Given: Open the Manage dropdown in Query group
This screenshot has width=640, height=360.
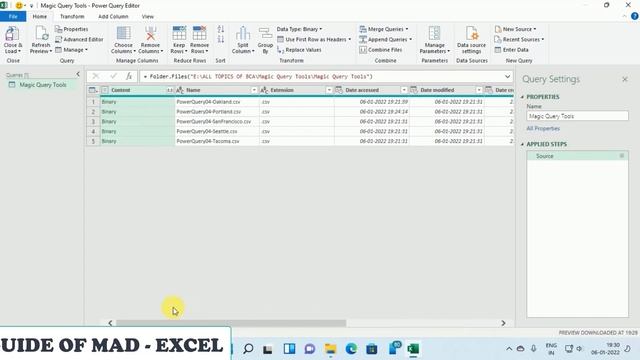Looking at the screenshot, I should pos(72,49).
